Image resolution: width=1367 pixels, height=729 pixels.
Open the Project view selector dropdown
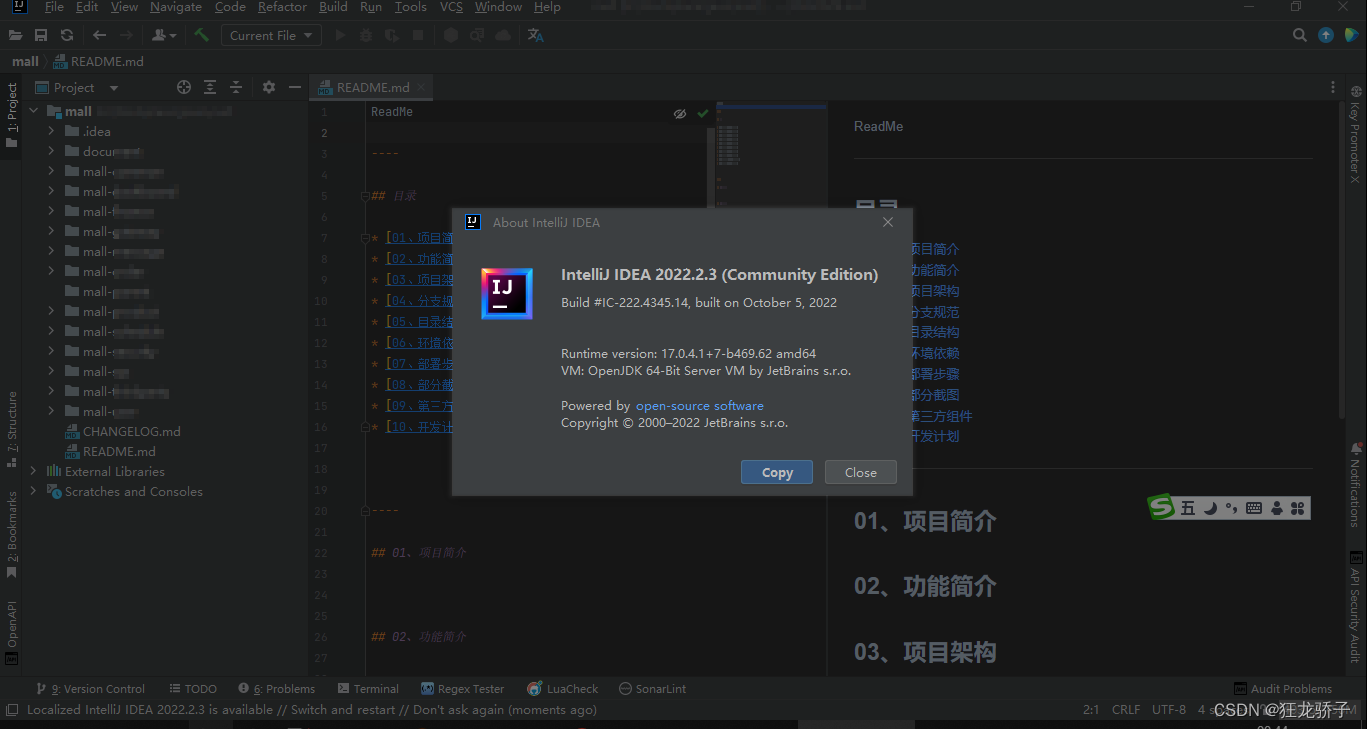77,87
